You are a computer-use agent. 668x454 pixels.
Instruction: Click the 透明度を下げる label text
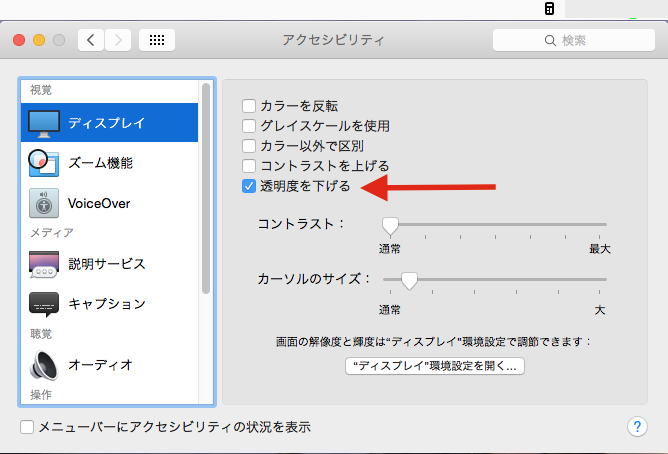[305, 186]
